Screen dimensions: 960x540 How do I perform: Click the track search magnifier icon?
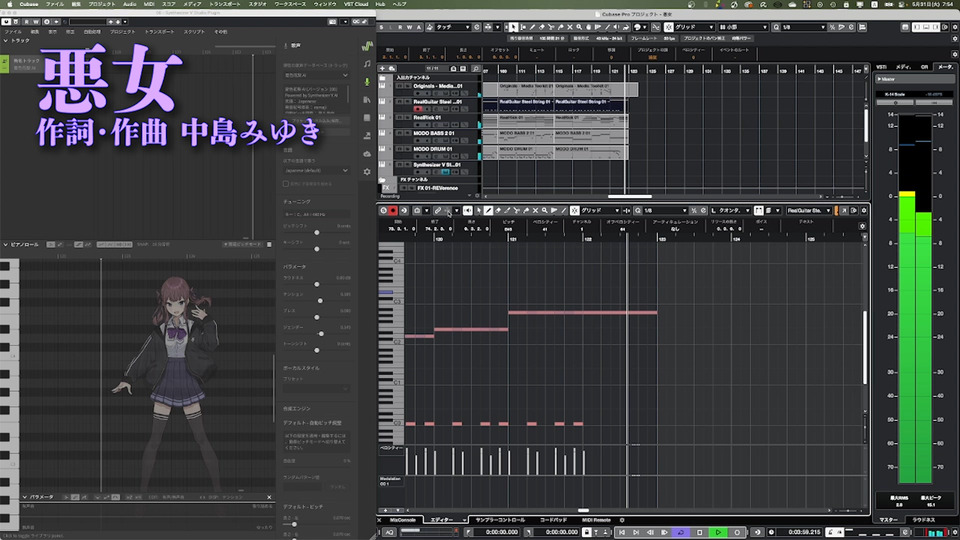(476, 69)
